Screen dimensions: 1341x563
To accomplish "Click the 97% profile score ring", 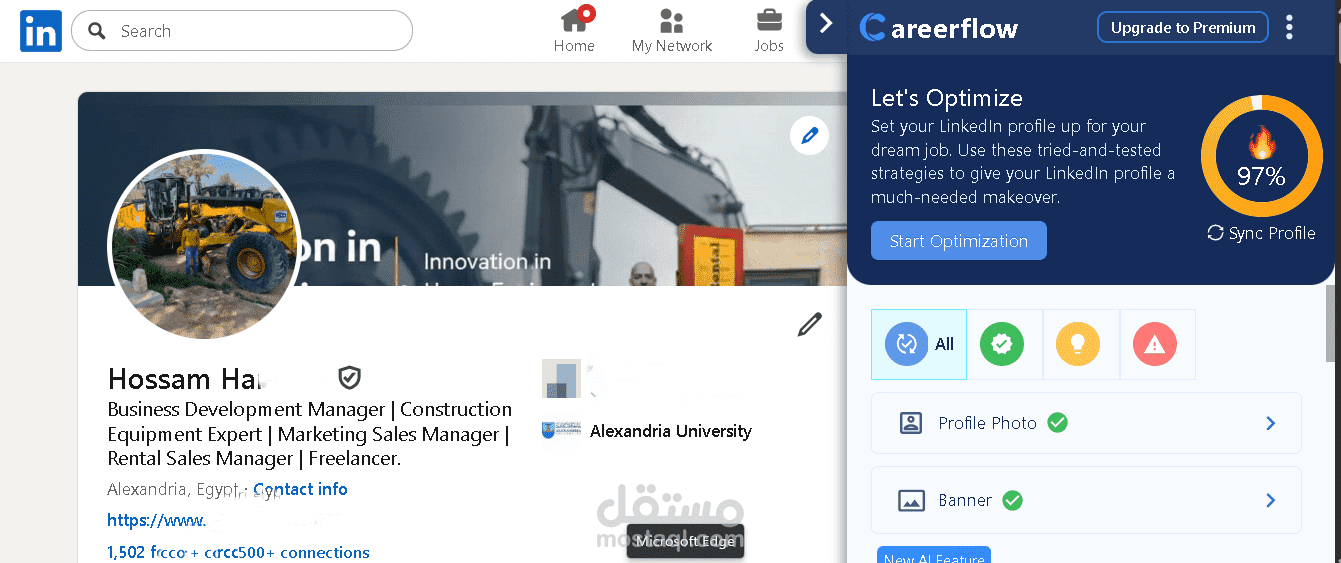I will pos(1261,156).
